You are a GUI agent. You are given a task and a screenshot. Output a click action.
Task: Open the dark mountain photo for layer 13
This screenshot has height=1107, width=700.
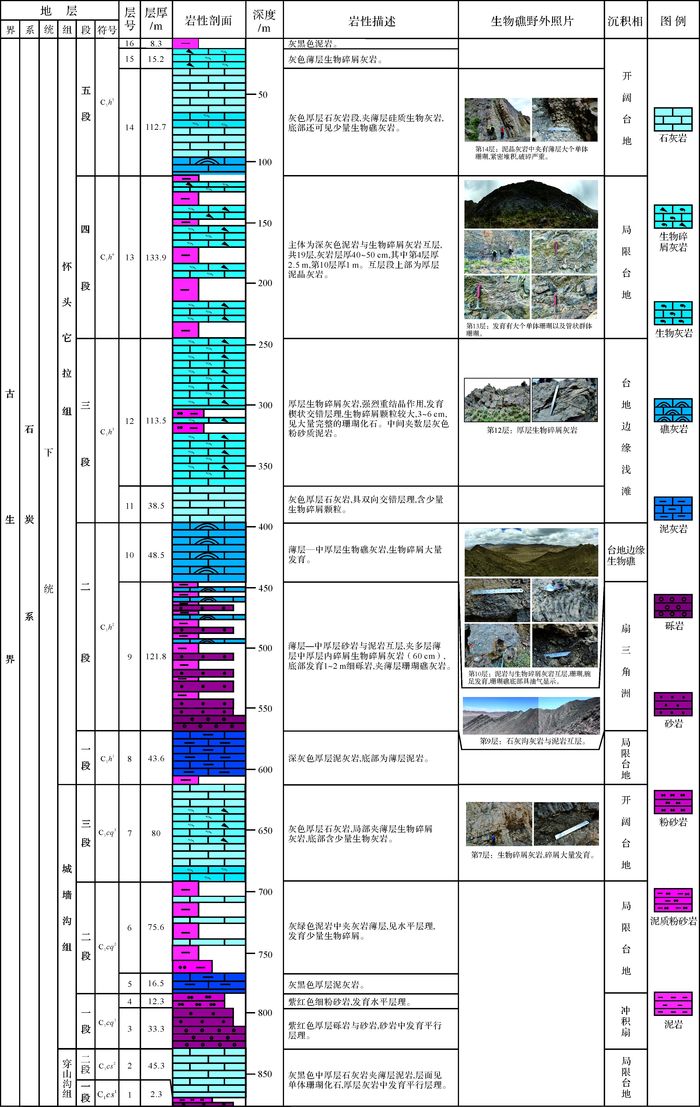tap(531, 204)
